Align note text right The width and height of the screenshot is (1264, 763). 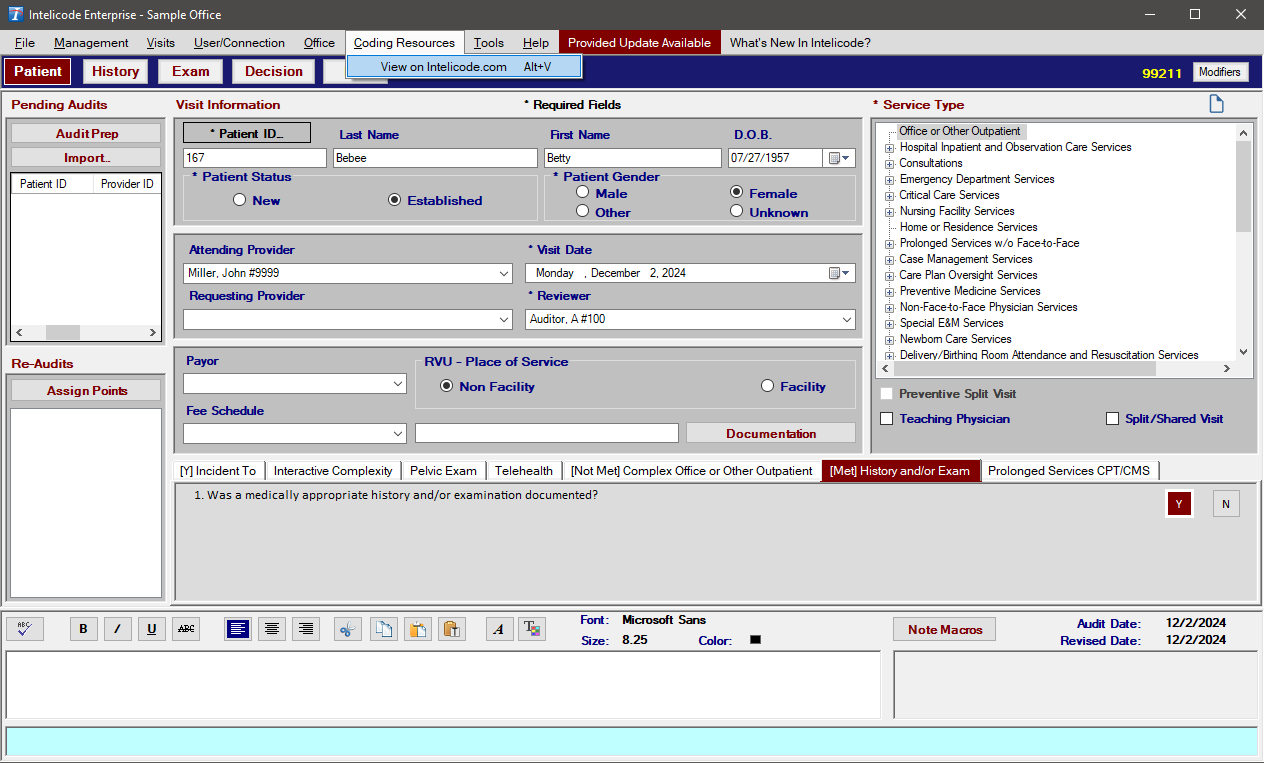click(x=306, y=629)
